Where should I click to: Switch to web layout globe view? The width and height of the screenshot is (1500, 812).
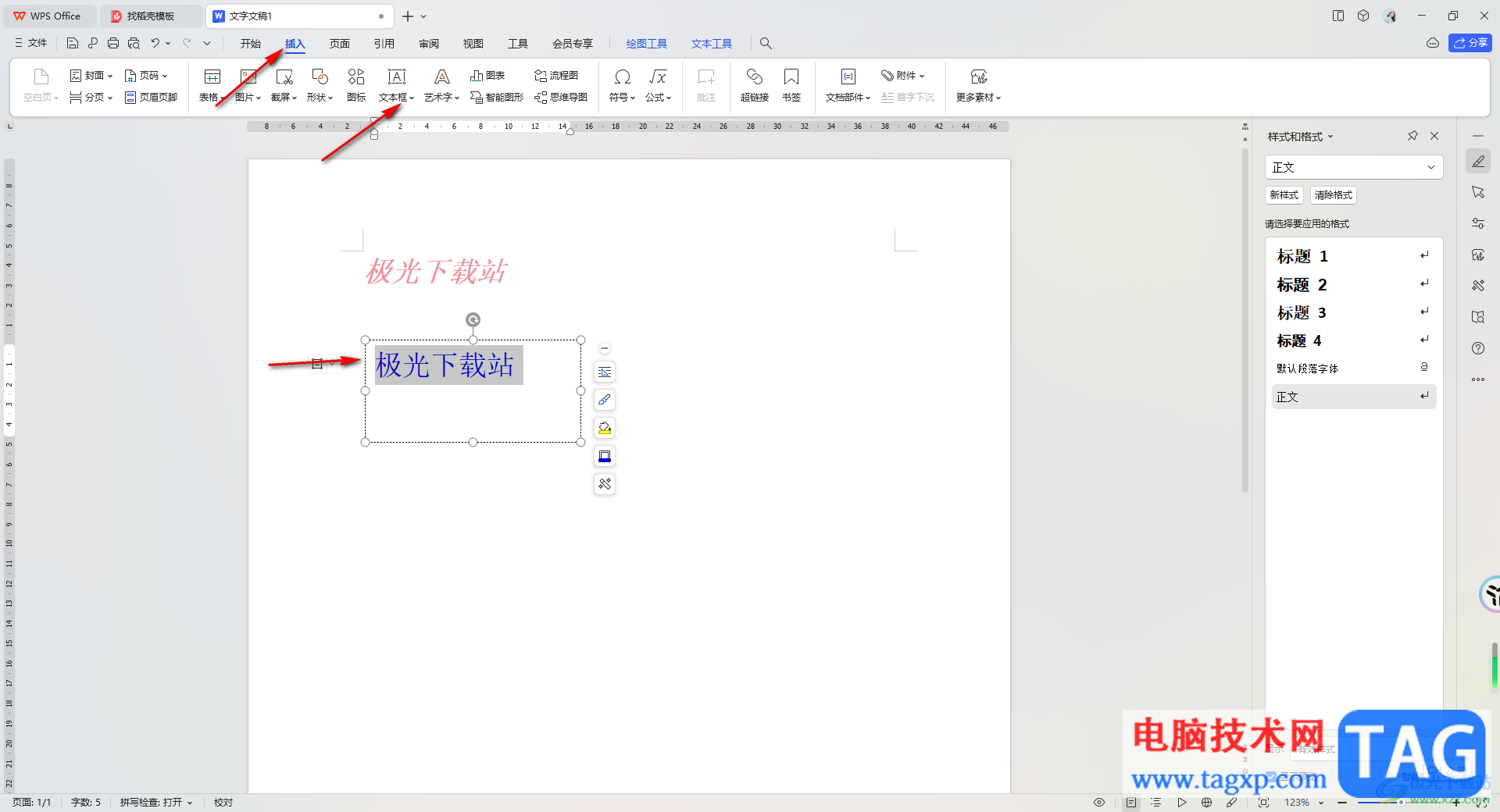pos(1207,803)
